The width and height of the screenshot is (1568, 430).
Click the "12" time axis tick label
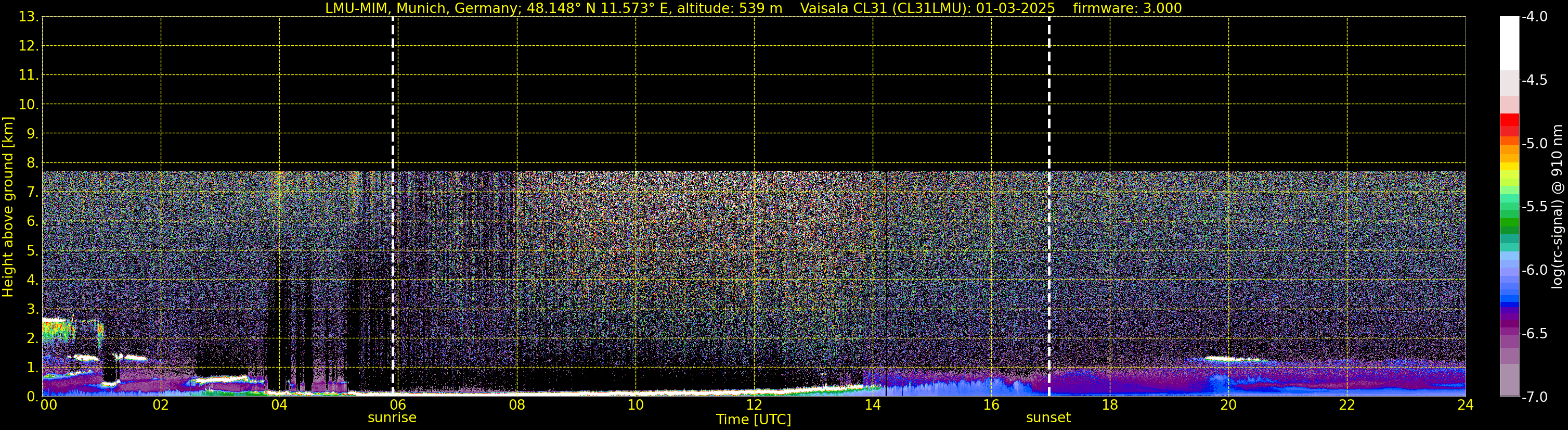(x=754, y=405)
